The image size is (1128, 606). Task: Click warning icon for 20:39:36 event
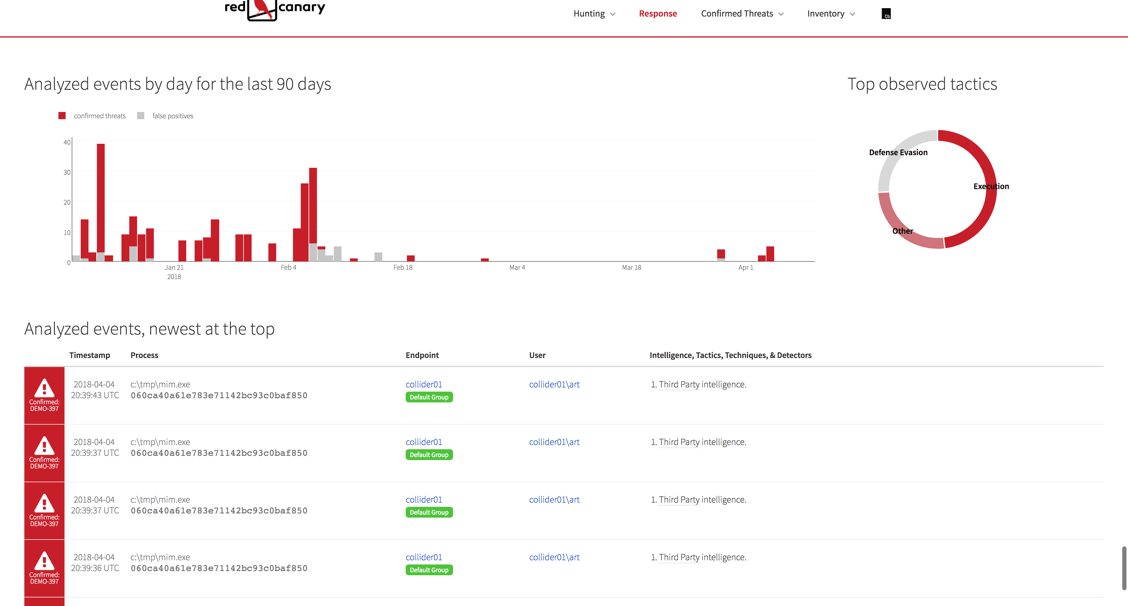[x=44, y=561]
